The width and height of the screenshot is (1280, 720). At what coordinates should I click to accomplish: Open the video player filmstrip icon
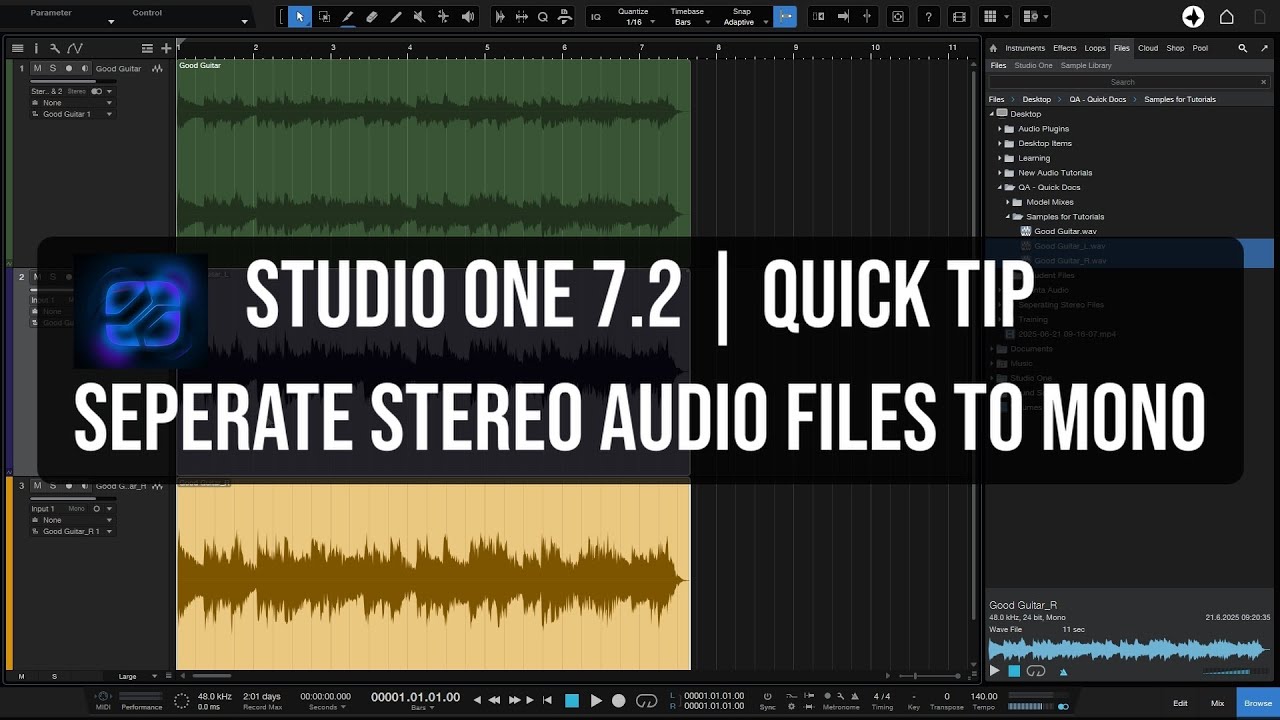click(x=959, y=17)
